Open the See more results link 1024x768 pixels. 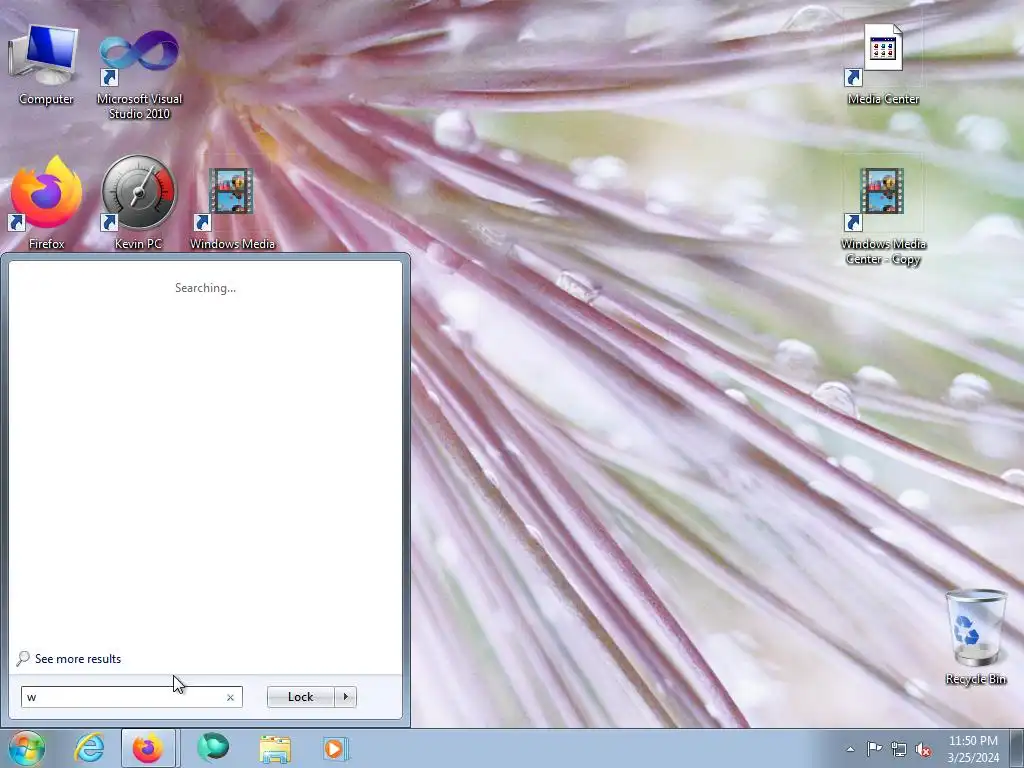click(x=78, y=659)
